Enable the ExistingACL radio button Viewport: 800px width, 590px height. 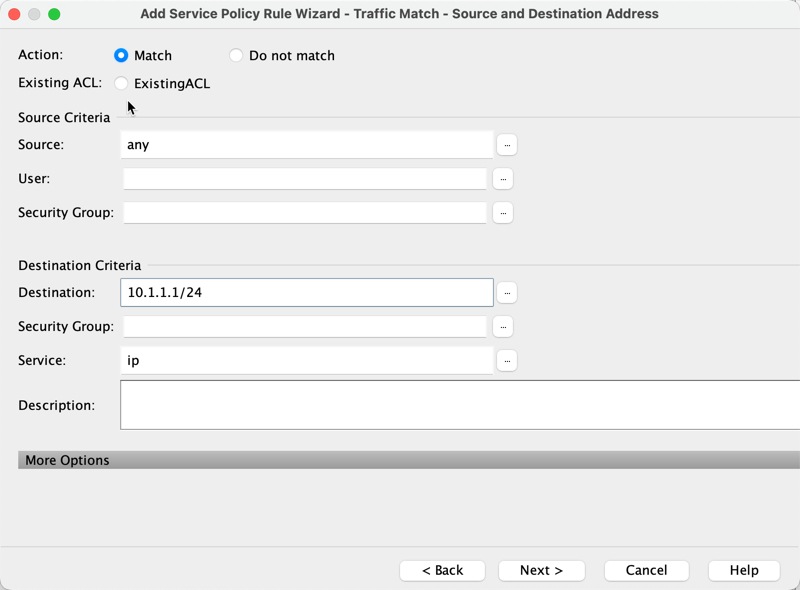pos(122,84)
